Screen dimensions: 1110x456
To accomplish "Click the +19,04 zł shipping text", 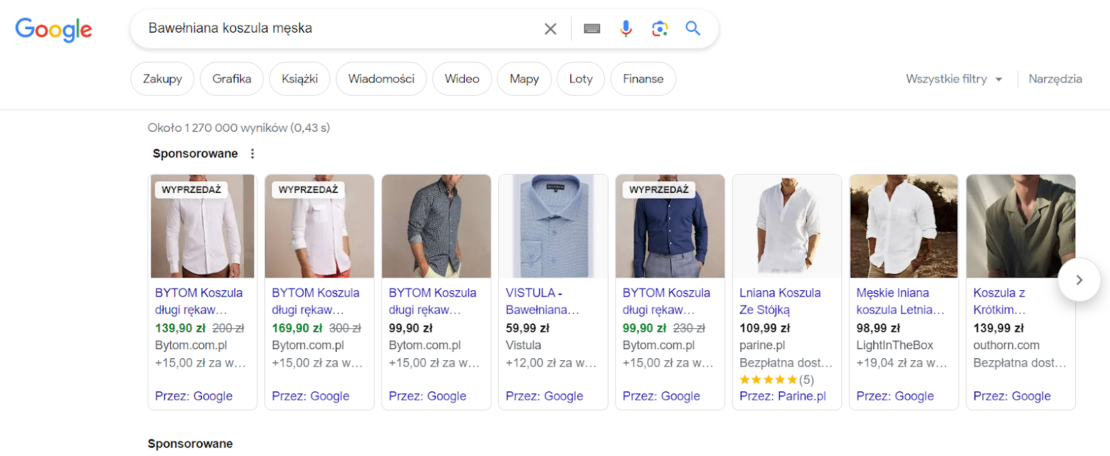I will [902, 363].
